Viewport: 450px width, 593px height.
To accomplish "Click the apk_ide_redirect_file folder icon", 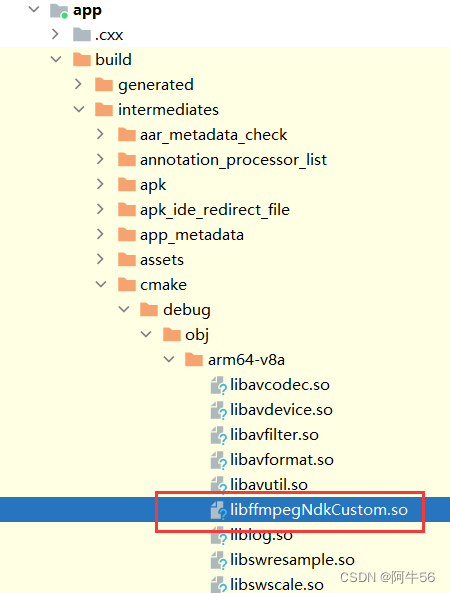I will pos(127,209).
